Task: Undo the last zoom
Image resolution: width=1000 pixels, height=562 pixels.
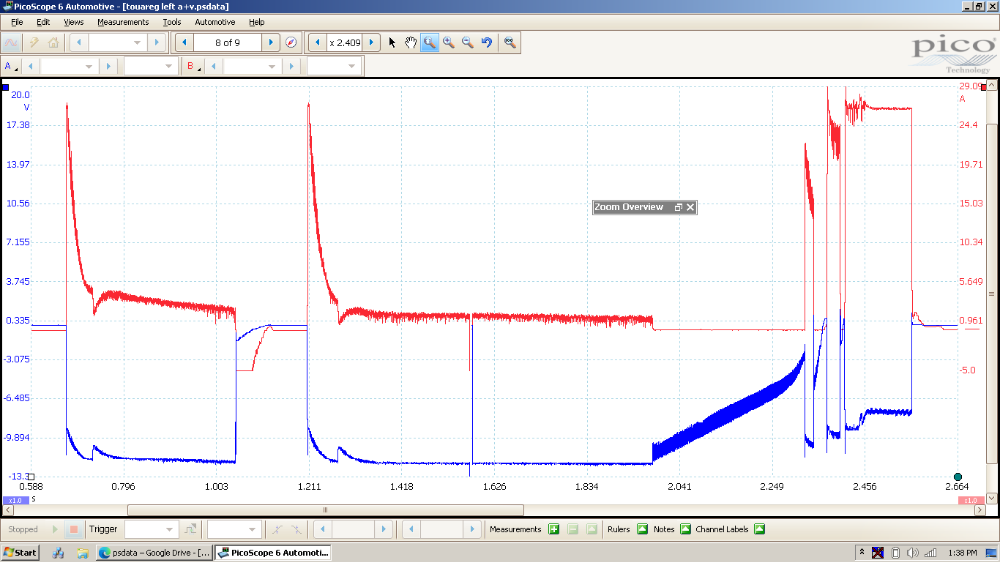Action: [x=486, y=42]
